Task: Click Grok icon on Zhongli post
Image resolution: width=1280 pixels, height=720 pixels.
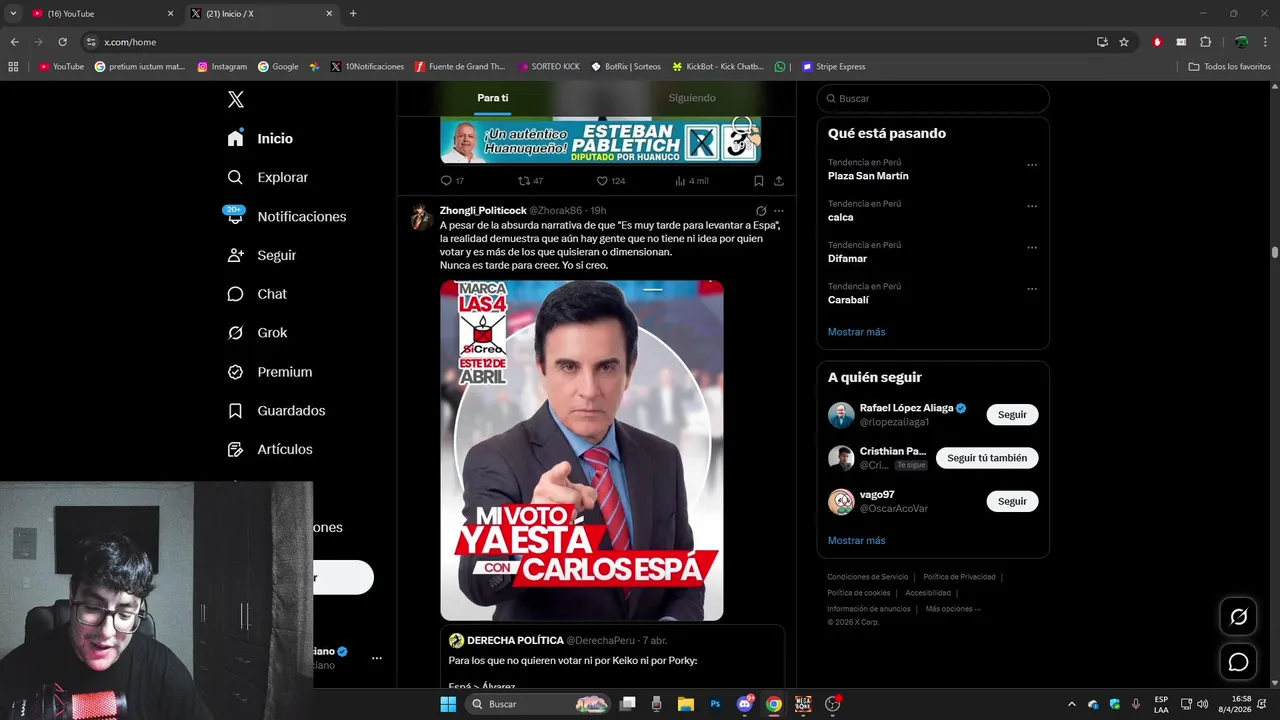Action: [761, 211]
